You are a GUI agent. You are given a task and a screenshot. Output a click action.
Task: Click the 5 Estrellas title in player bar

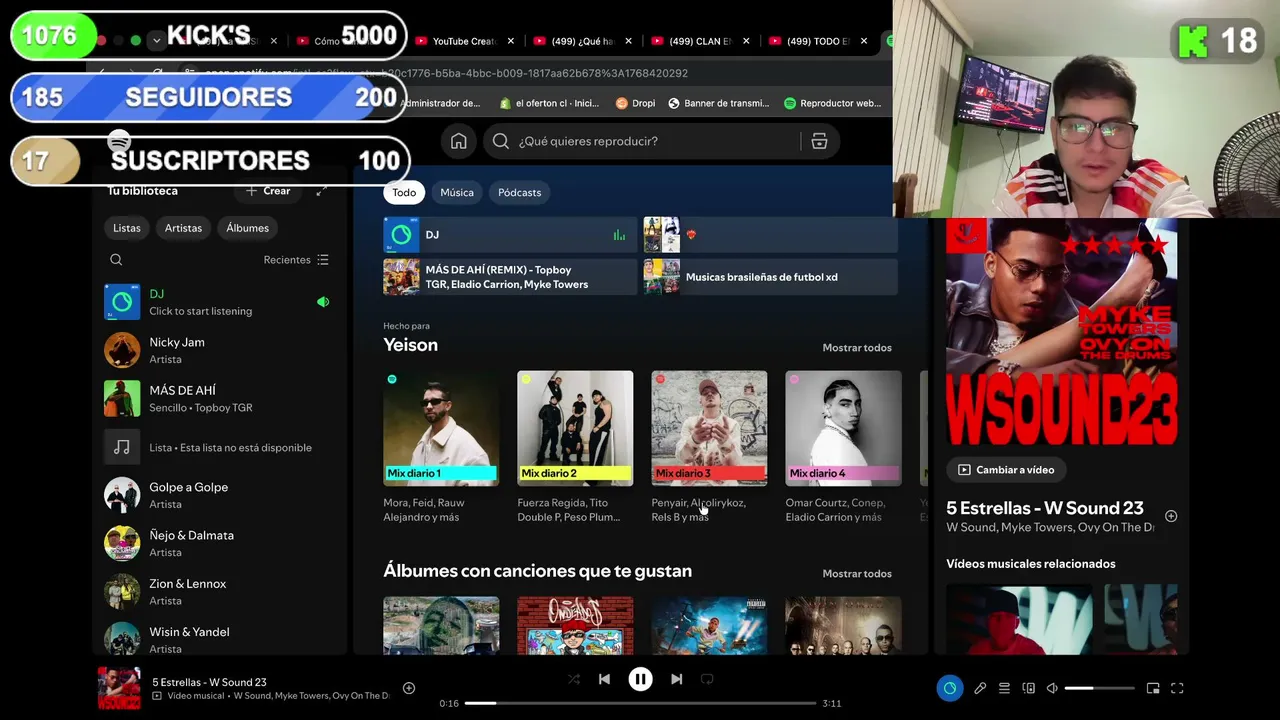click(209, 682)
